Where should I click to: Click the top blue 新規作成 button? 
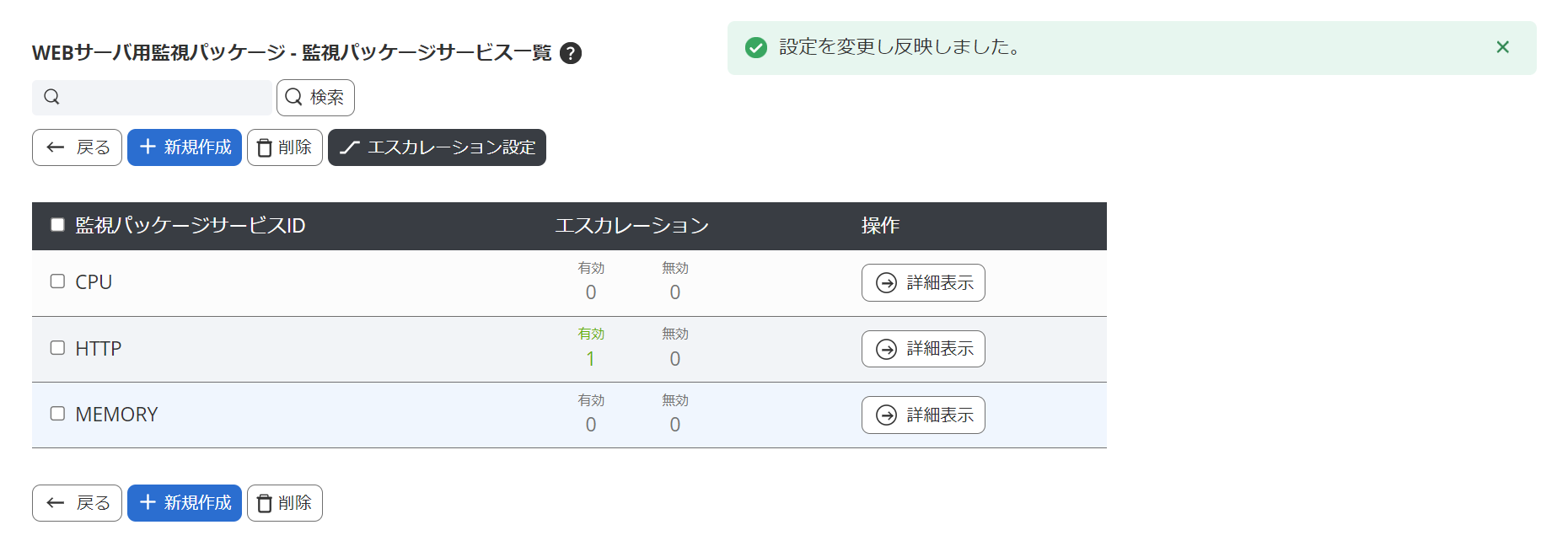tap(185, 147)
